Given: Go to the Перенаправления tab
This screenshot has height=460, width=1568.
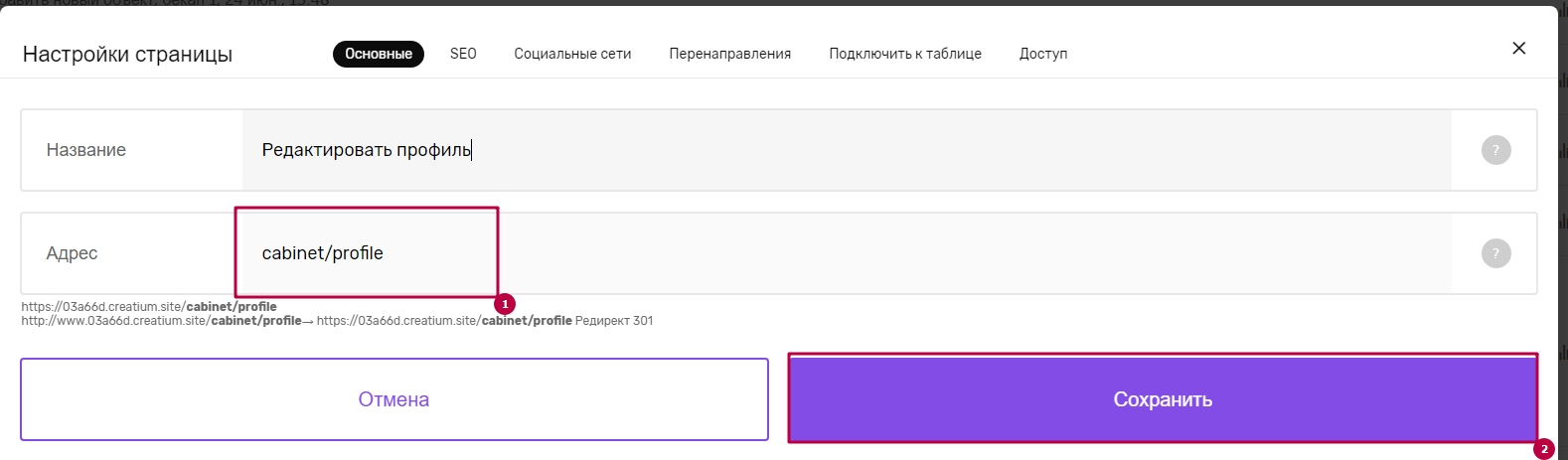Looking at the screenshot, I should pos(730,54).
